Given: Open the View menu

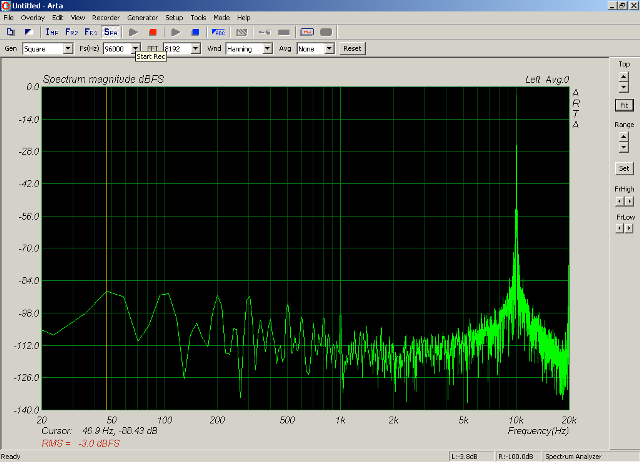Looking at the screenshot, I should pos(78,18).
